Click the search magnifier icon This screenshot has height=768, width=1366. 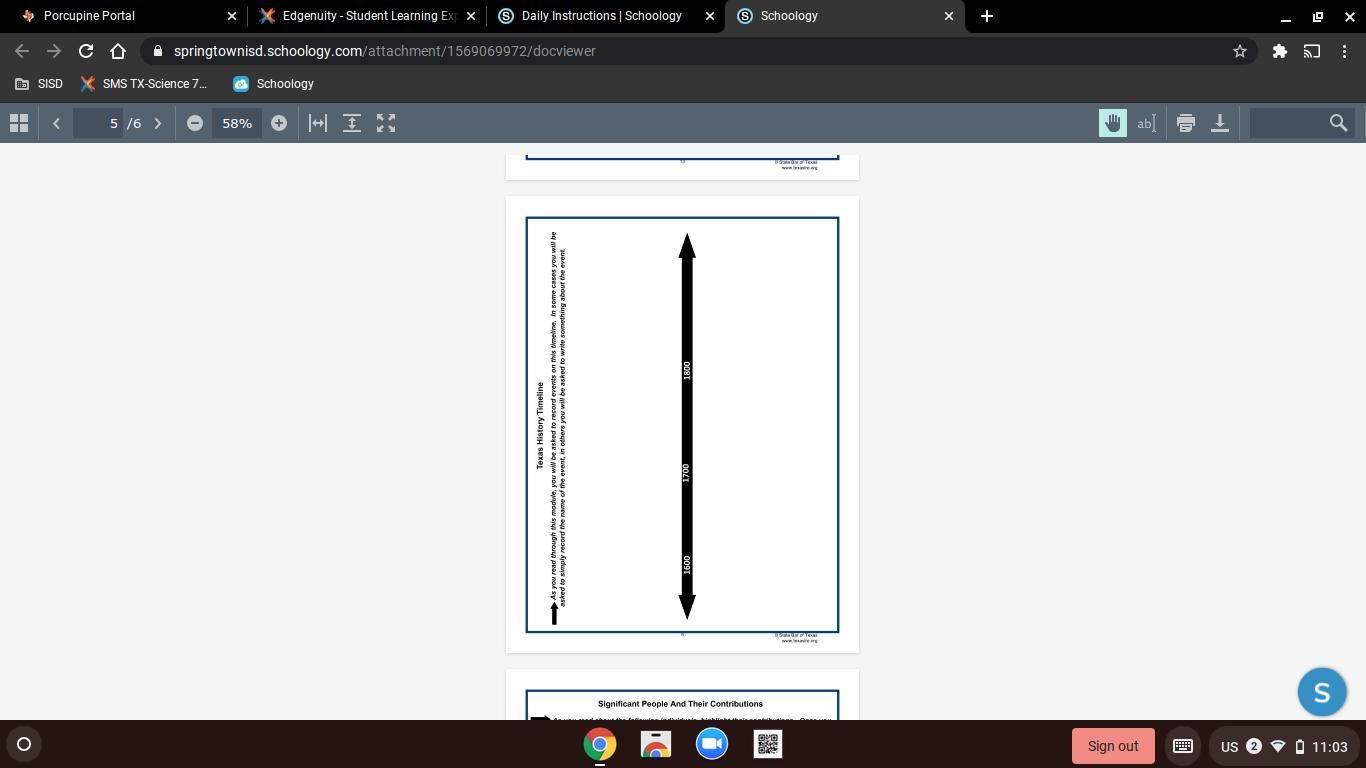1338,123
